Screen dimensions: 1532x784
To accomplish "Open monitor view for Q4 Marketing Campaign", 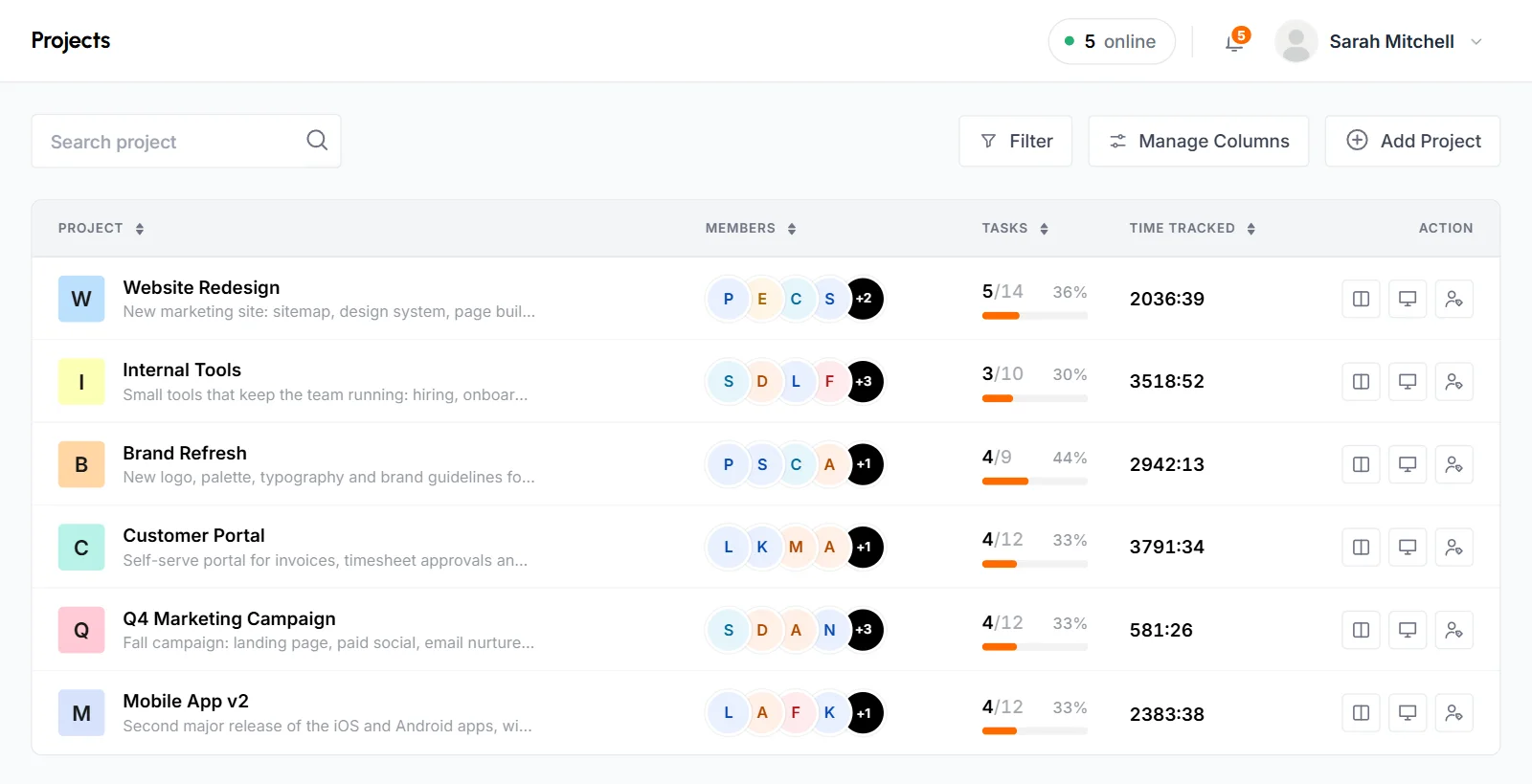I will coord(1408,630).
